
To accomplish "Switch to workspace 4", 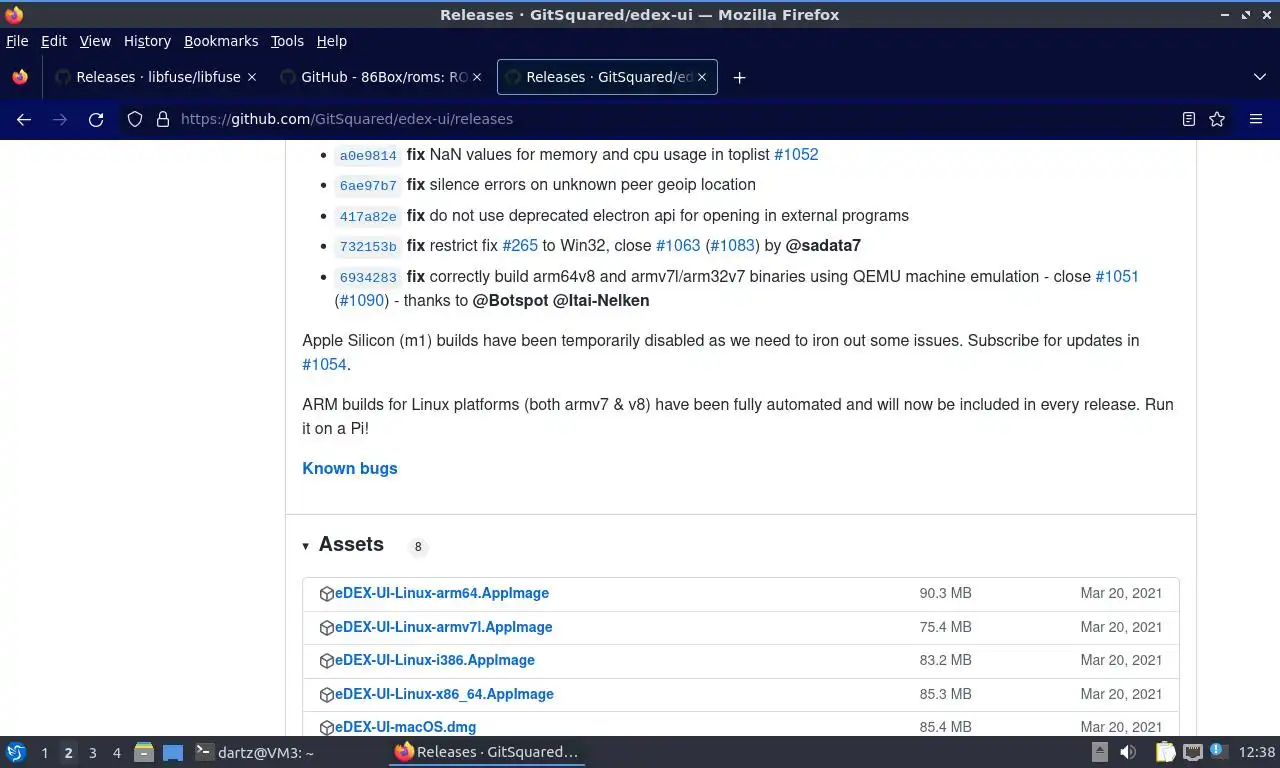I will pyautogui.click(x=116, y=753).
